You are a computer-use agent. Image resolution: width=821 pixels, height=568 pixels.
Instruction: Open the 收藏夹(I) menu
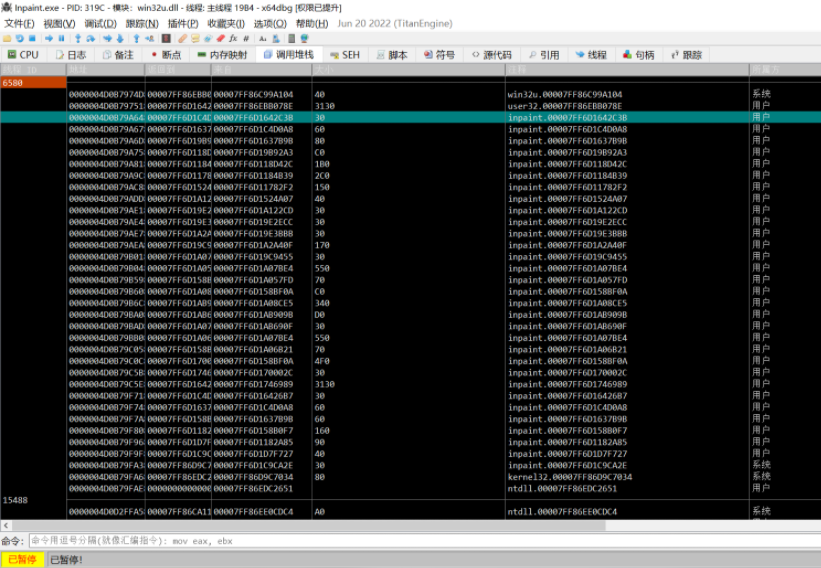click(226, 24)
